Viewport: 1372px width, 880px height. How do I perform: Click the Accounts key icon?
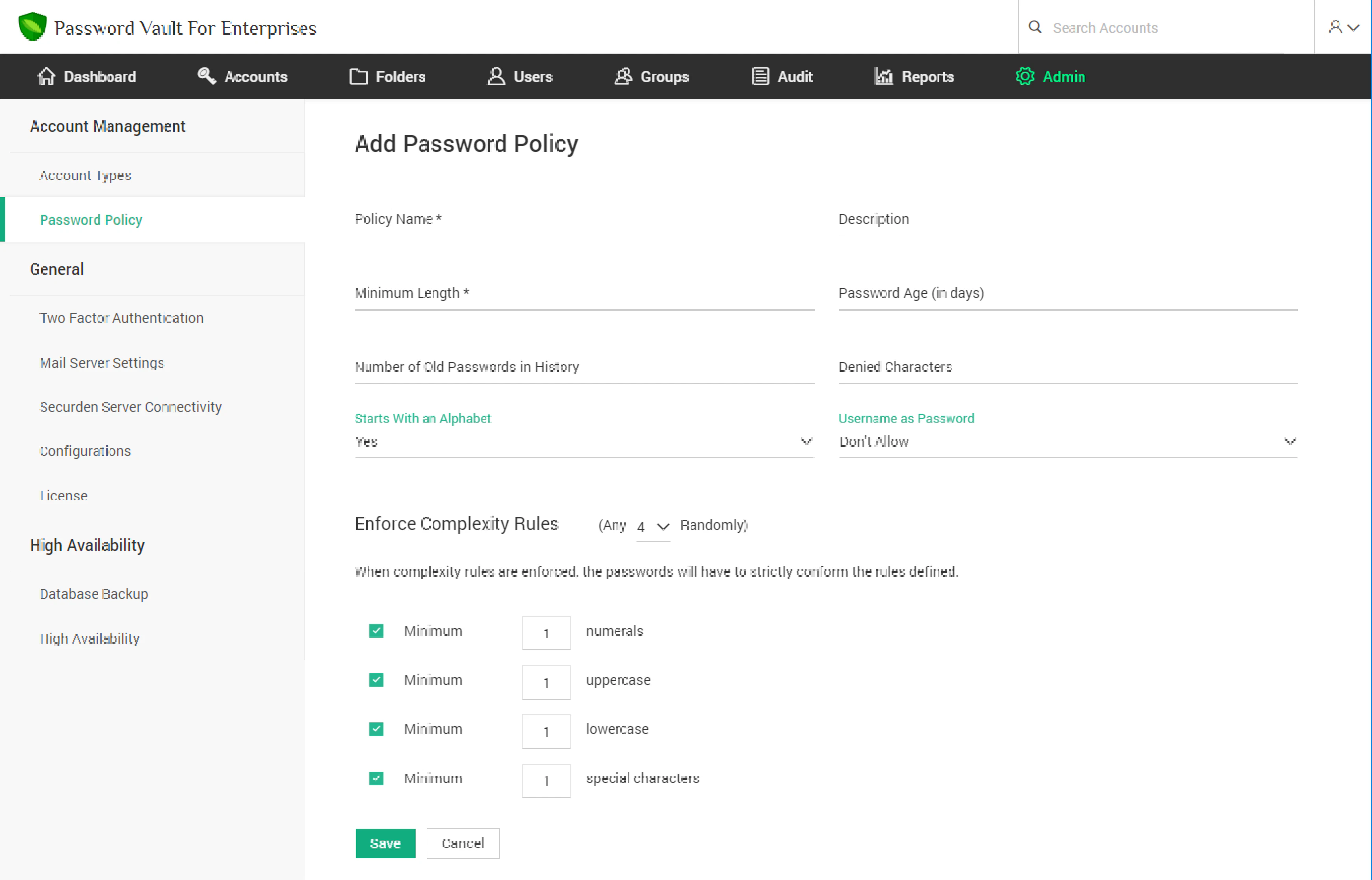(206, 76)
